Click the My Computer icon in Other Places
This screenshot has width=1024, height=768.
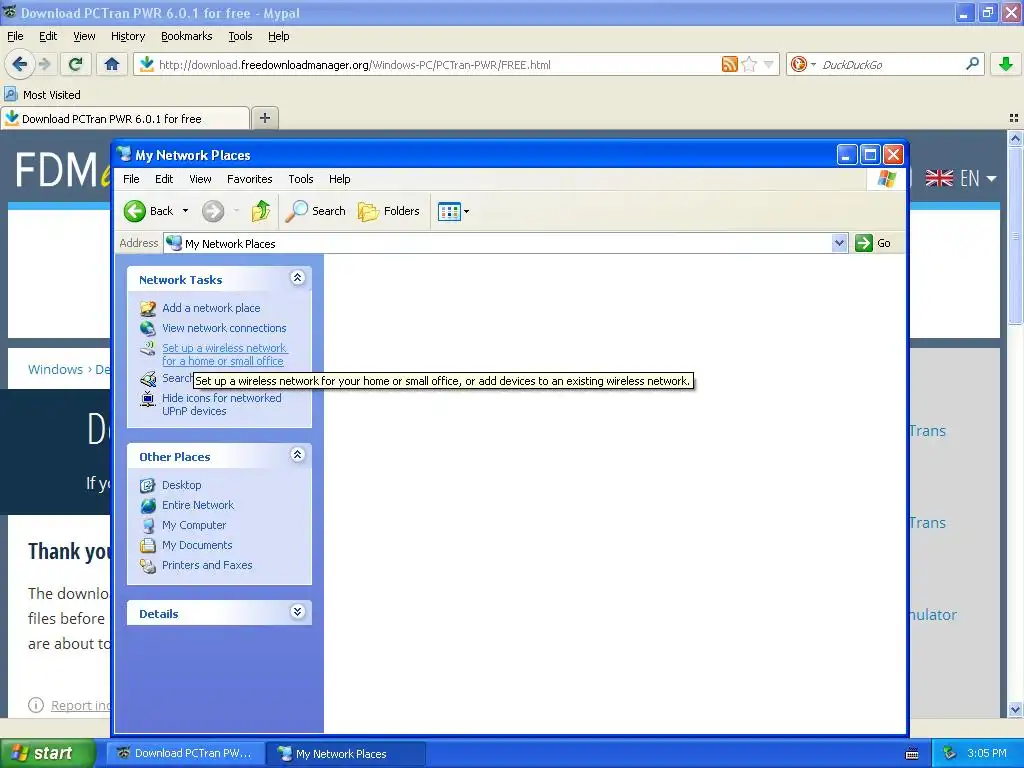pos(148,525)
